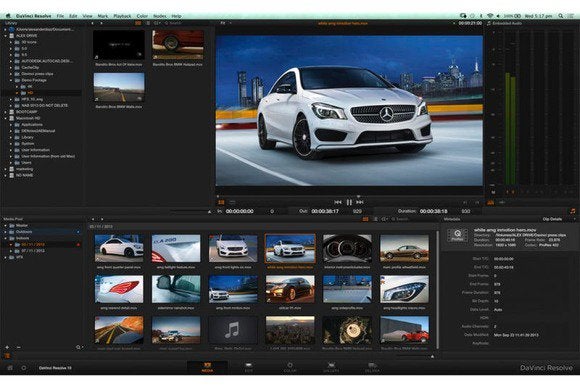Select the headlight closeup clip thumbnail
This screenshot has width=580, height=388.
405,289
